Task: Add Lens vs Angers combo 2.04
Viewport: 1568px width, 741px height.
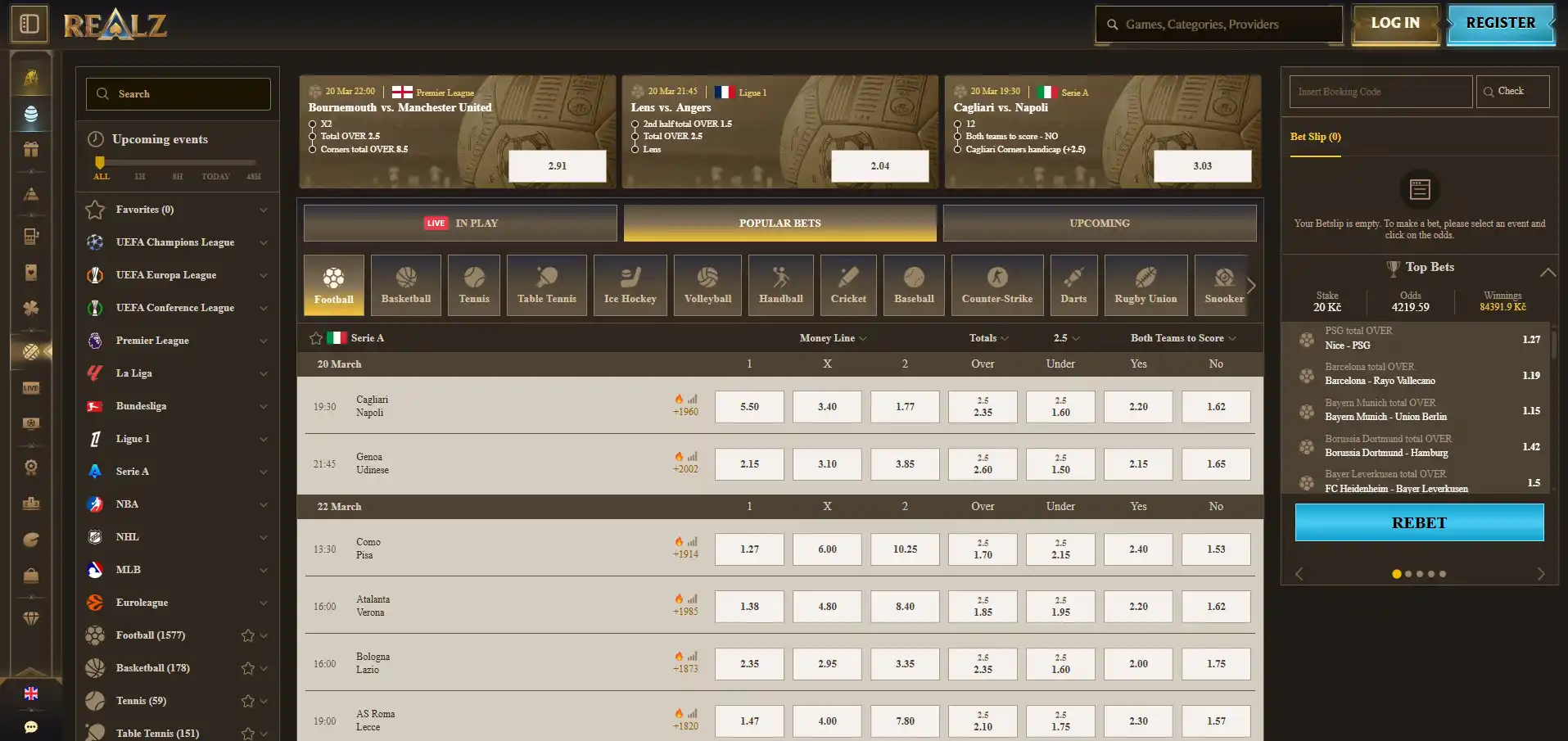Action: [x=880, y=166]
